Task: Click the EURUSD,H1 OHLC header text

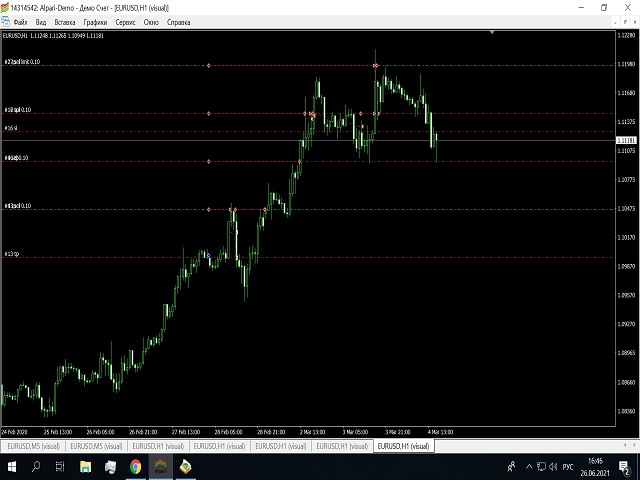Action: pos(53,36)
